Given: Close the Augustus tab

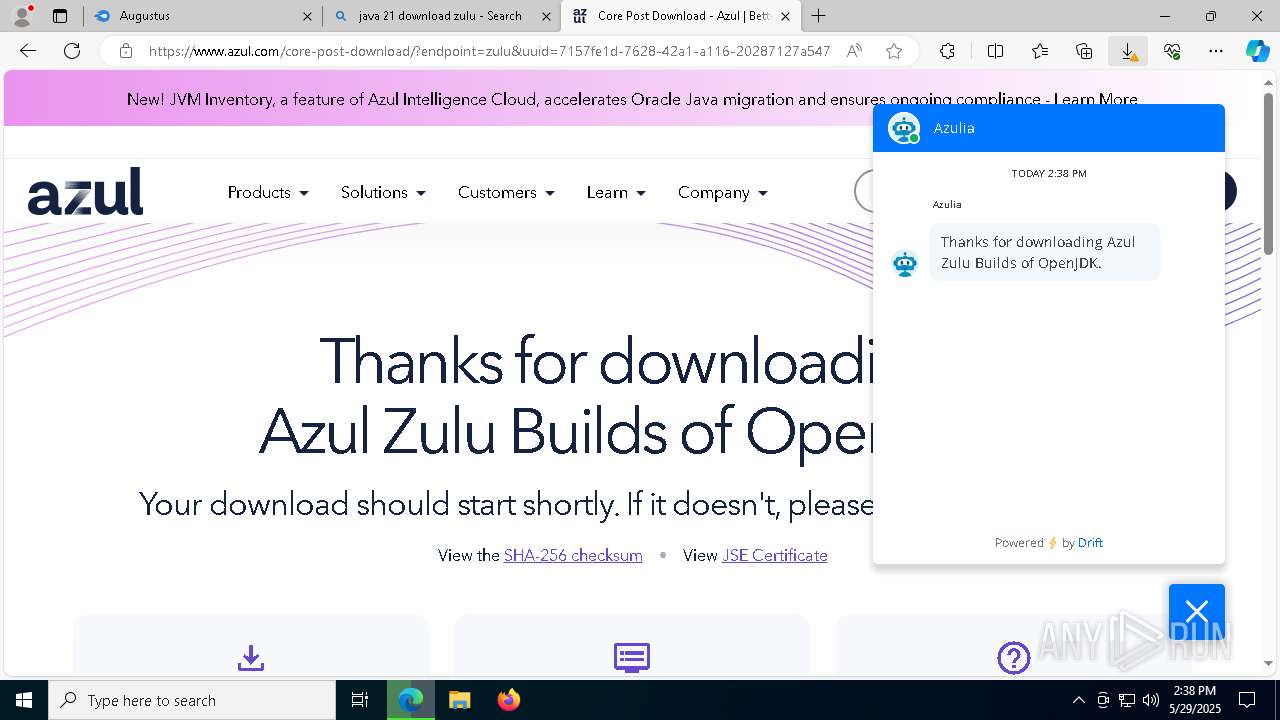Looking at the screenshot, I should [307, 16].
